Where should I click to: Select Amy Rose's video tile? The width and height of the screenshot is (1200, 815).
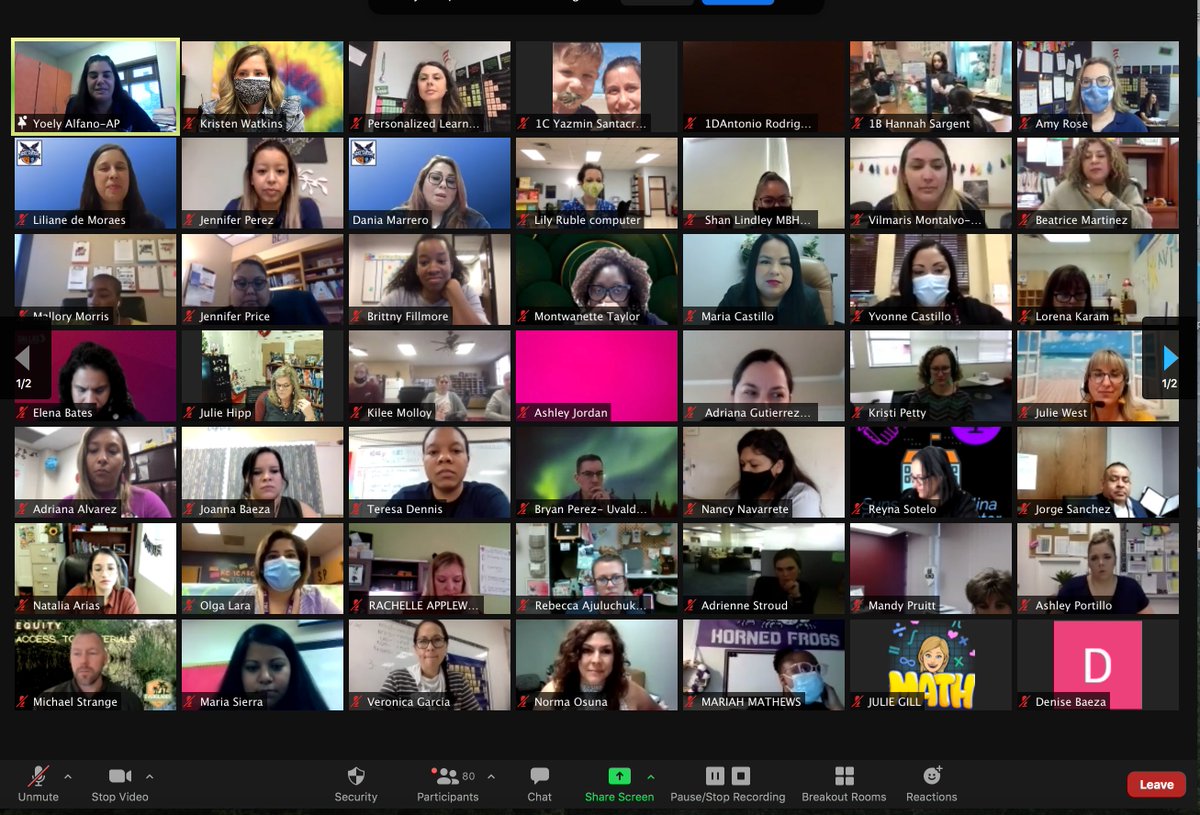tap(1097, 86)
